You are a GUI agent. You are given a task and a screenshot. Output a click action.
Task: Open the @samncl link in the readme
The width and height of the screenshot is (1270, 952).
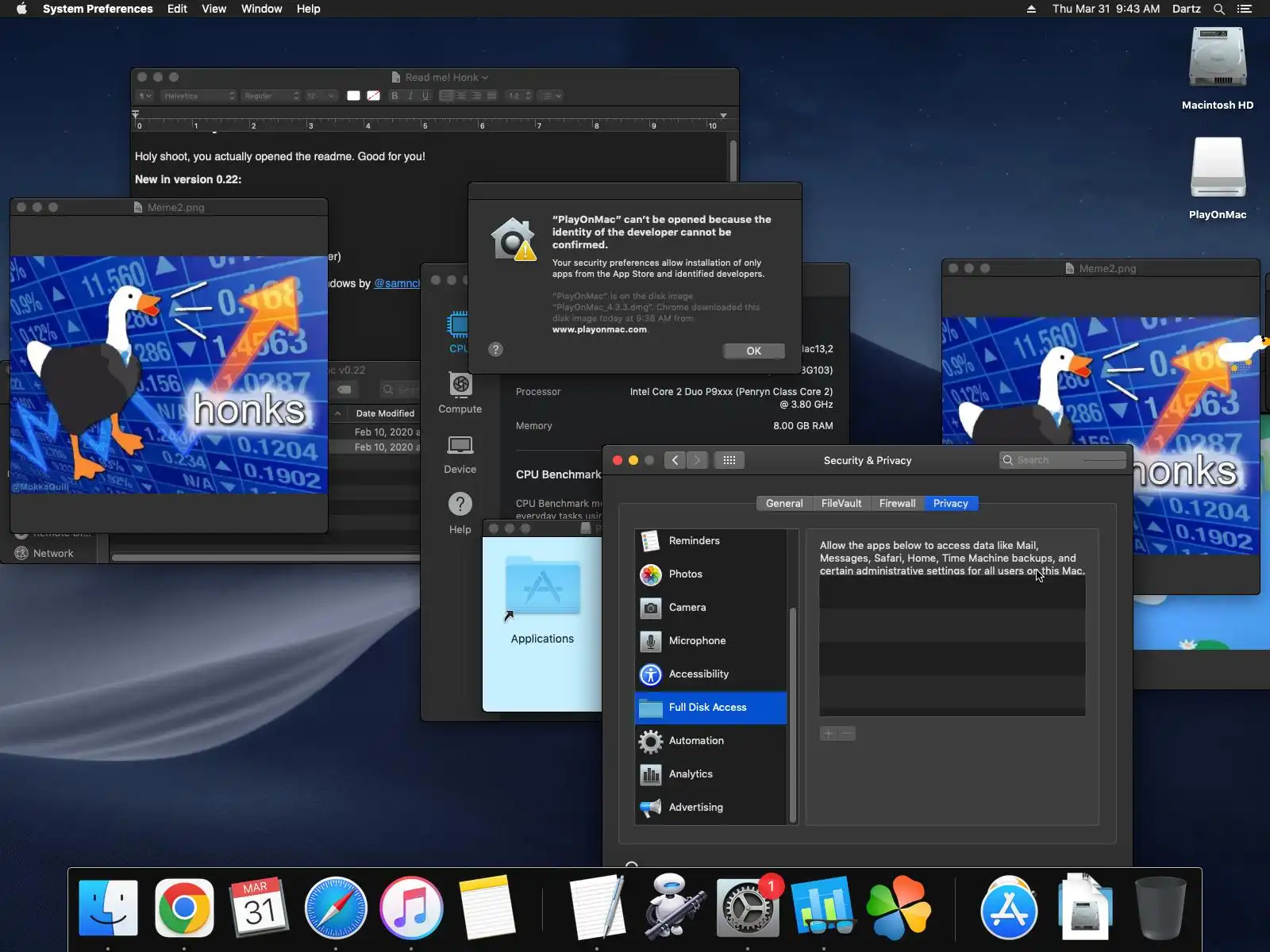click(x=397, y=283)
